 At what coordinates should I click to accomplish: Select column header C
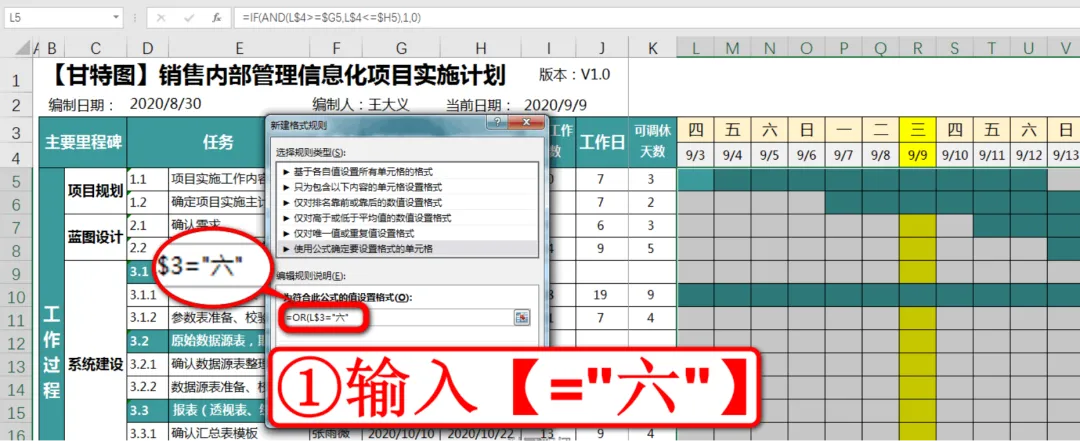pyautogui.click(x=96, y=48)
